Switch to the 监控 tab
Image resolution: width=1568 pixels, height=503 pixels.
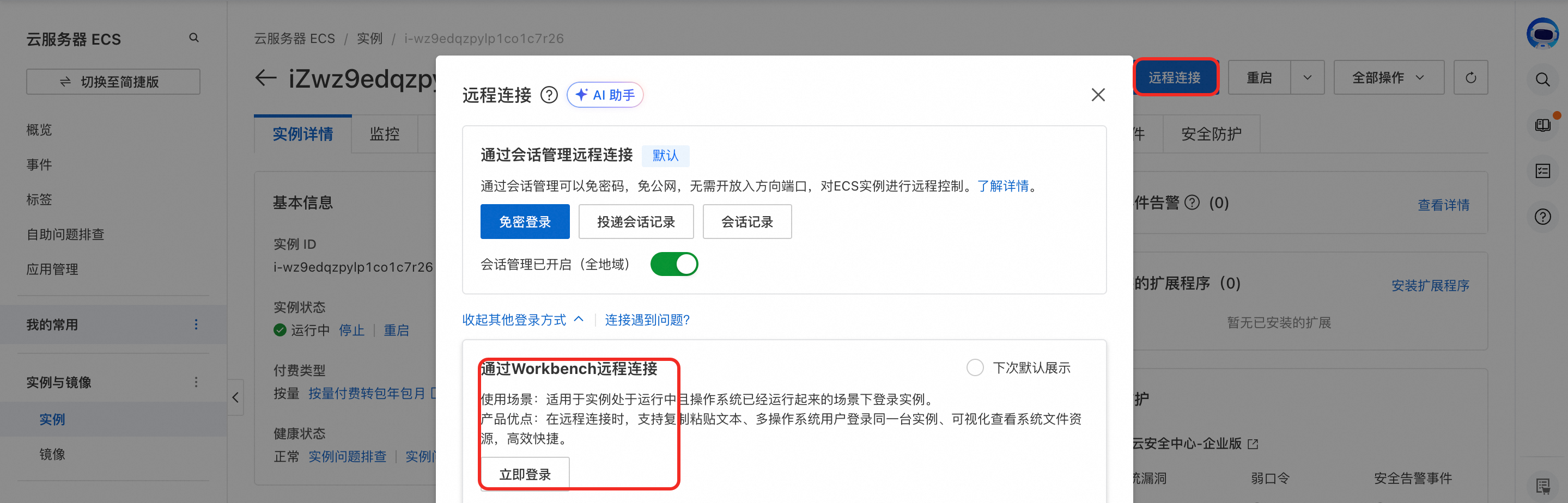(384, 134)
